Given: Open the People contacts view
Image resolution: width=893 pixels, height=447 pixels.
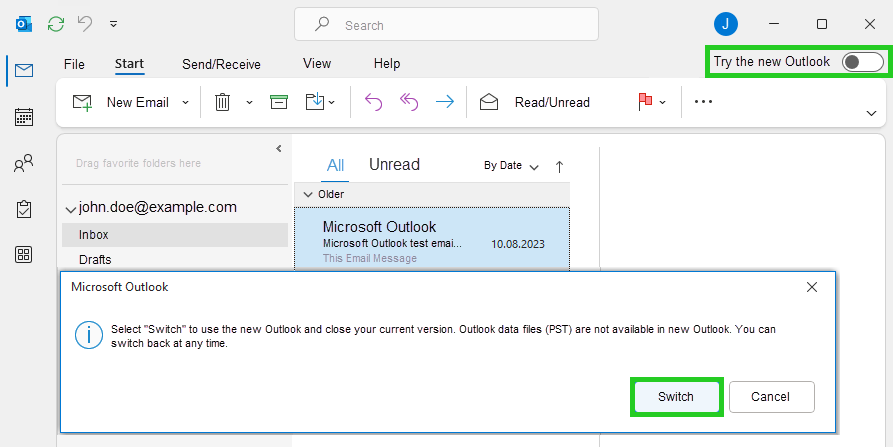Looking at the screenshot, I should (24, 163).
